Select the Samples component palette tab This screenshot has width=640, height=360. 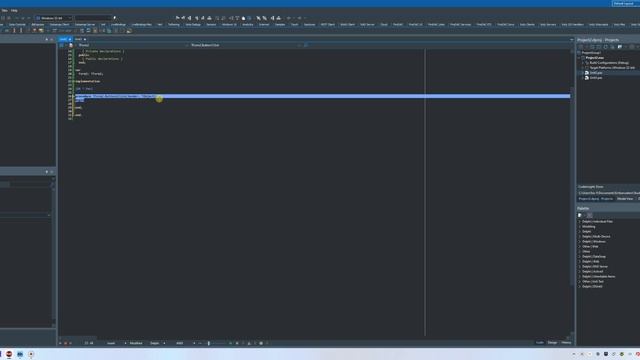point(280,24)
